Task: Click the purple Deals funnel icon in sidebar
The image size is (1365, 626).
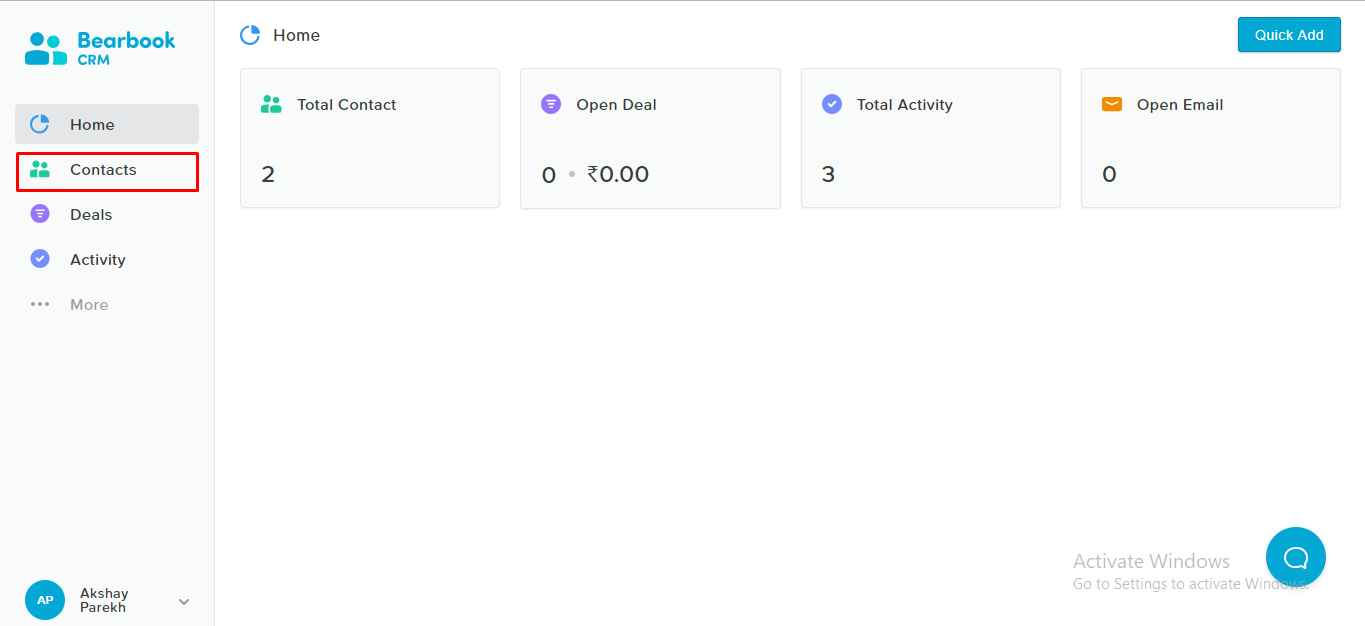Action: tap(40, 214)
